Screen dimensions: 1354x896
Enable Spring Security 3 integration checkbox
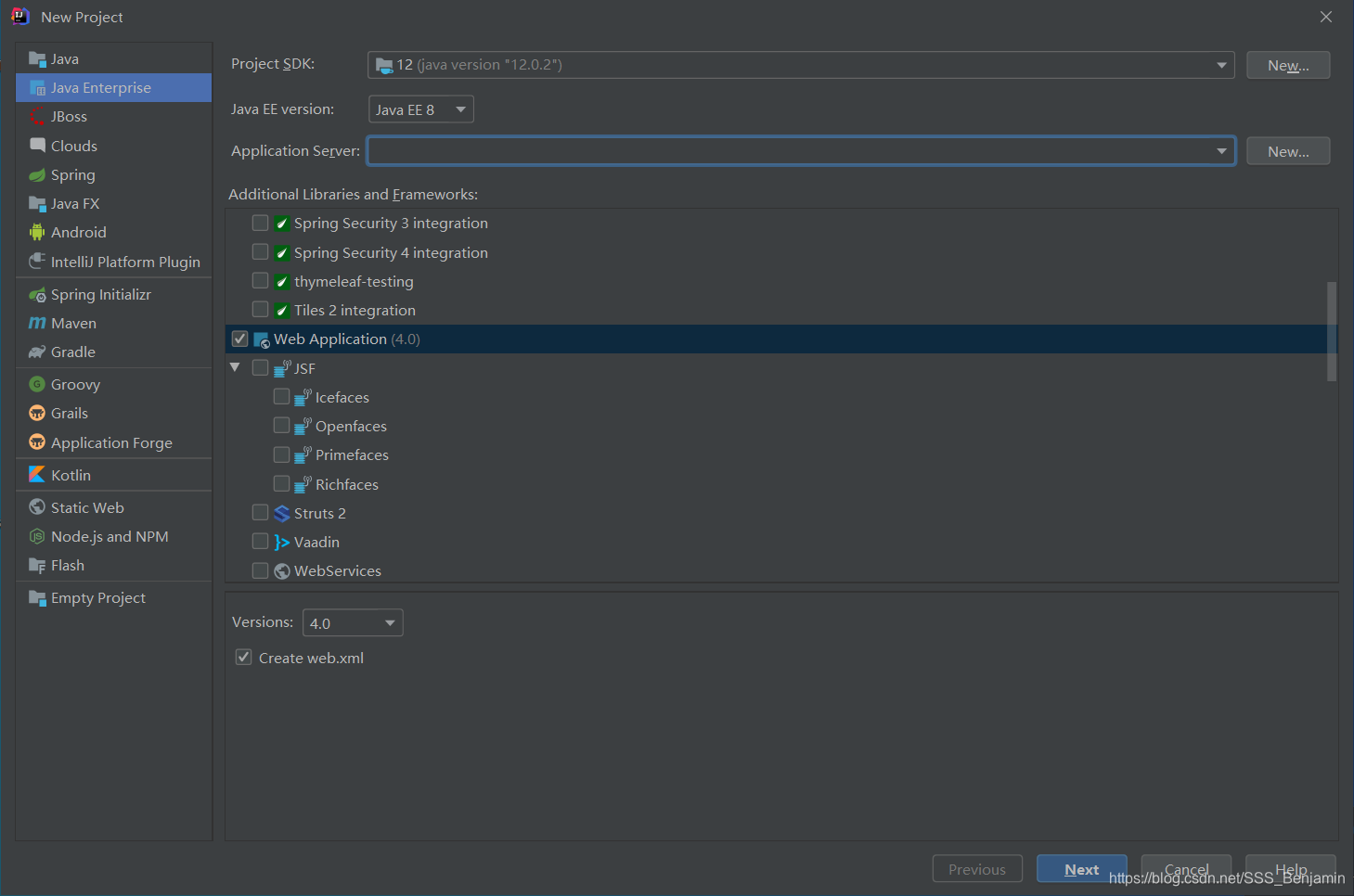pyautogui.click(x=261, y=224)
